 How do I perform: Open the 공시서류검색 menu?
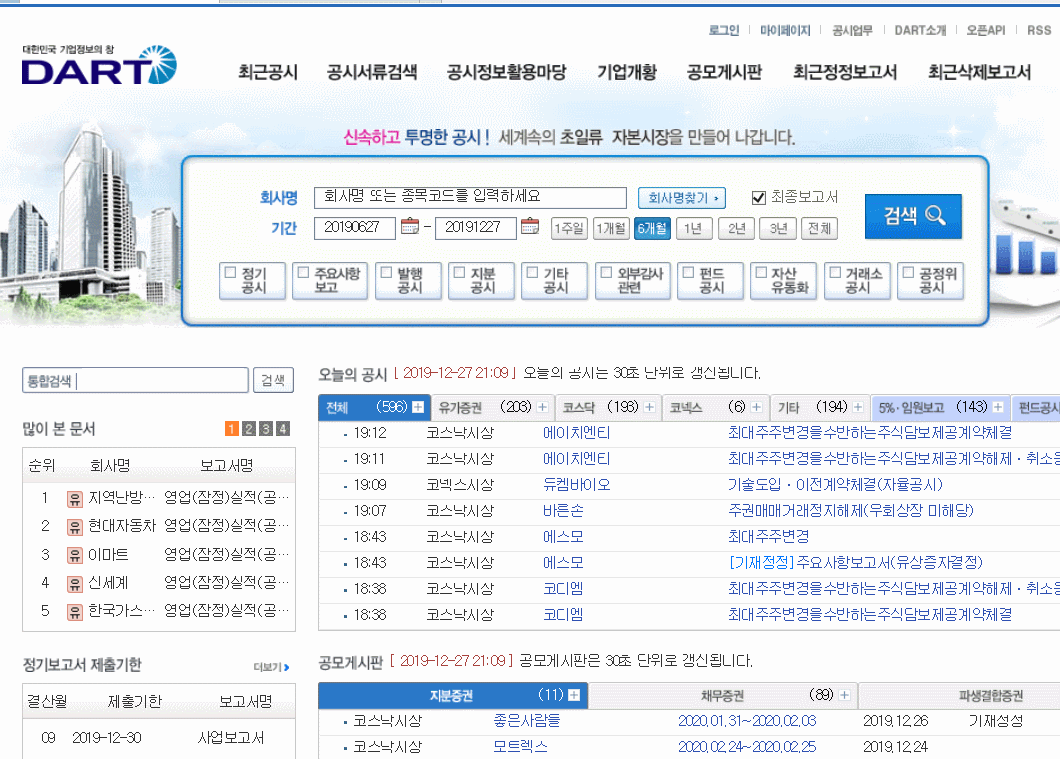[372, 72]
